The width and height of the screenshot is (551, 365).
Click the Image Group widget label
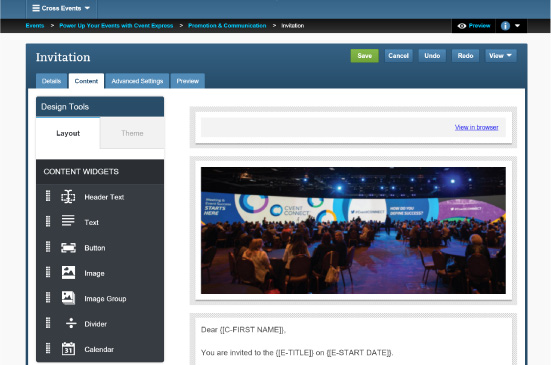[105, 299]
